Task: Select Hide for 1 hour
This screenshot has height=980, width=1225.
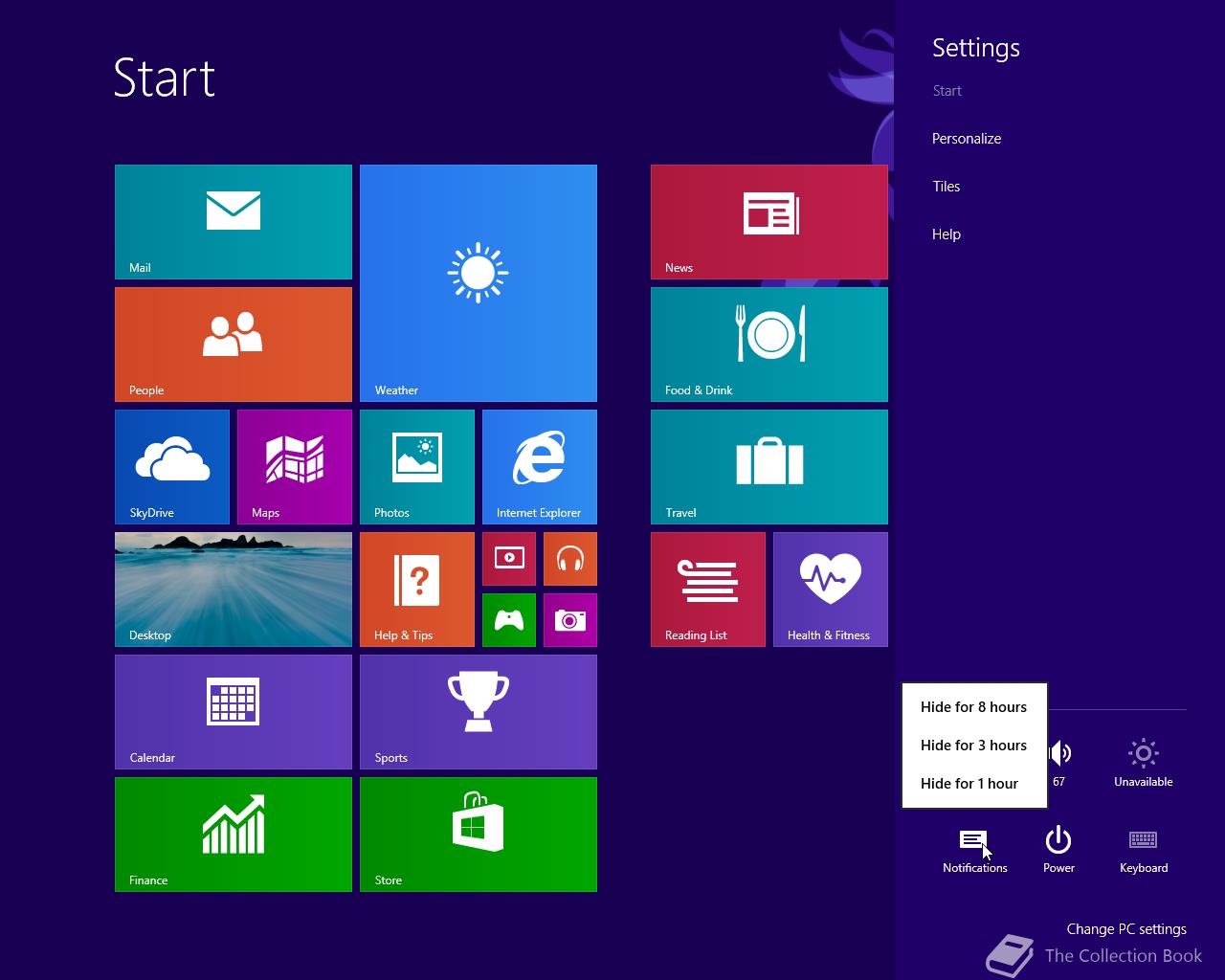Action: pyautogui.click(x=974, y=784)
